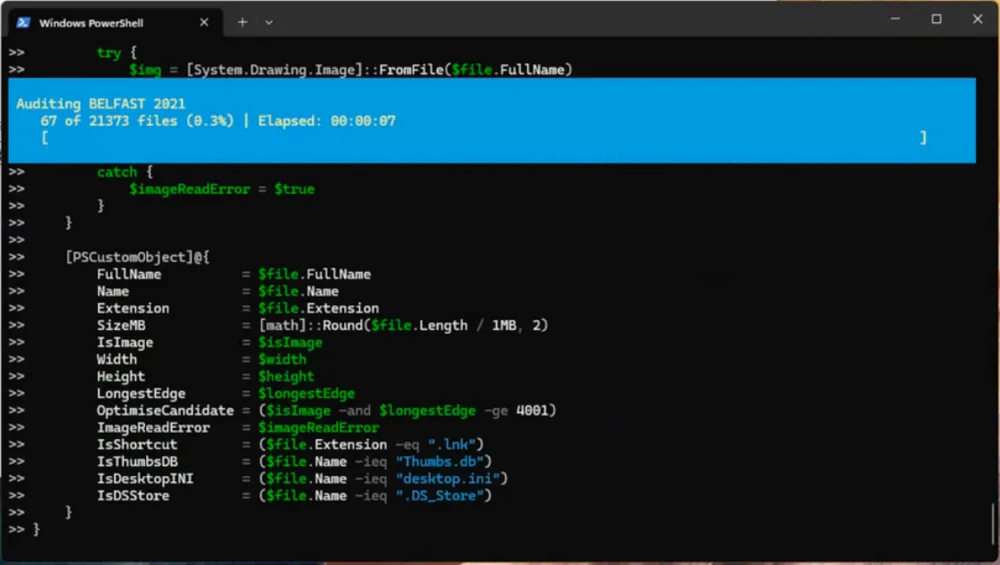Click '$imageReadError = $true' line
Screen dimensions: 1000x565
coord(222,189)
